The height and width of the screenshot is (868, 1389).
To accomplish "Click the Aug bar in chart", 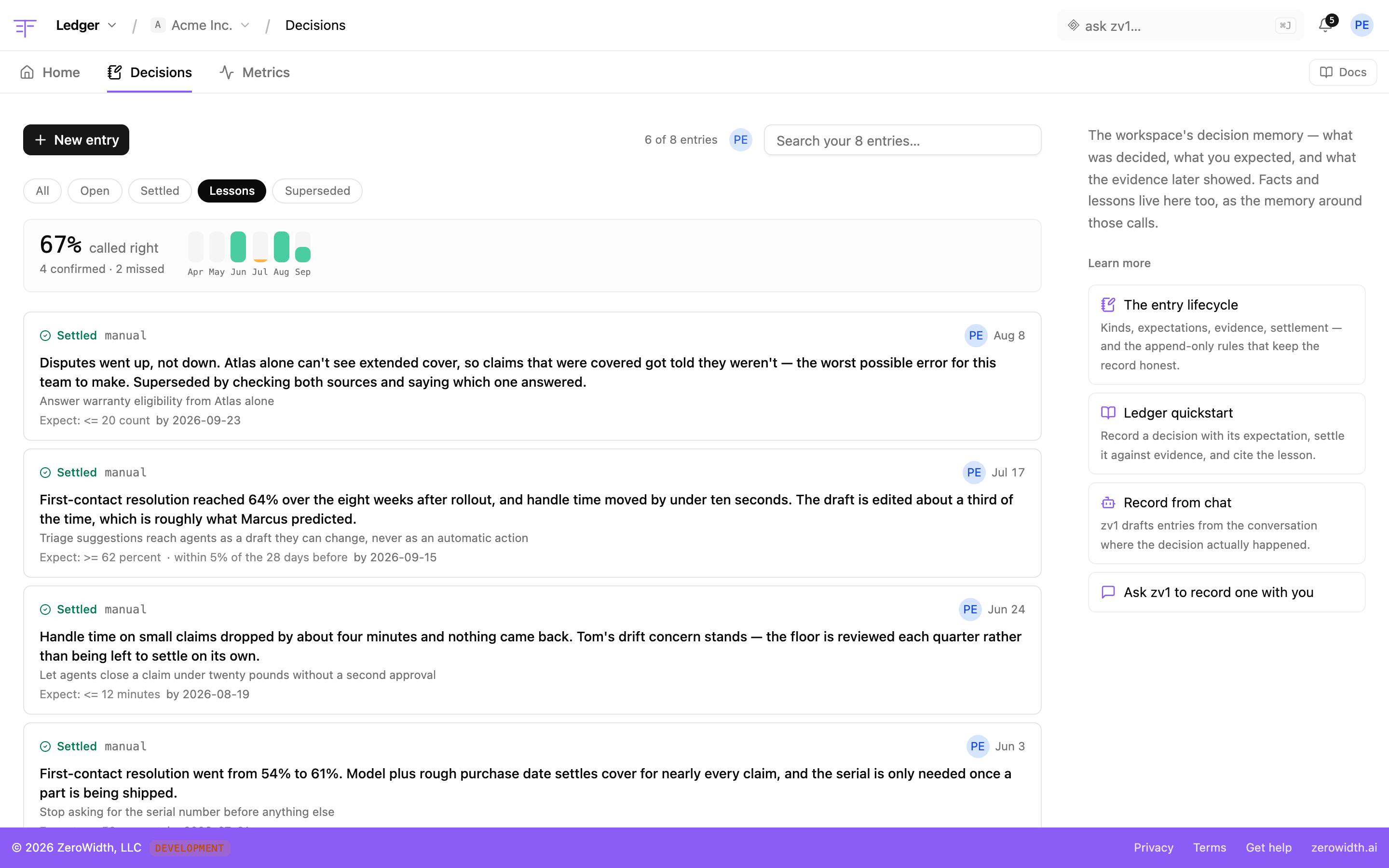I will point(281,247).
